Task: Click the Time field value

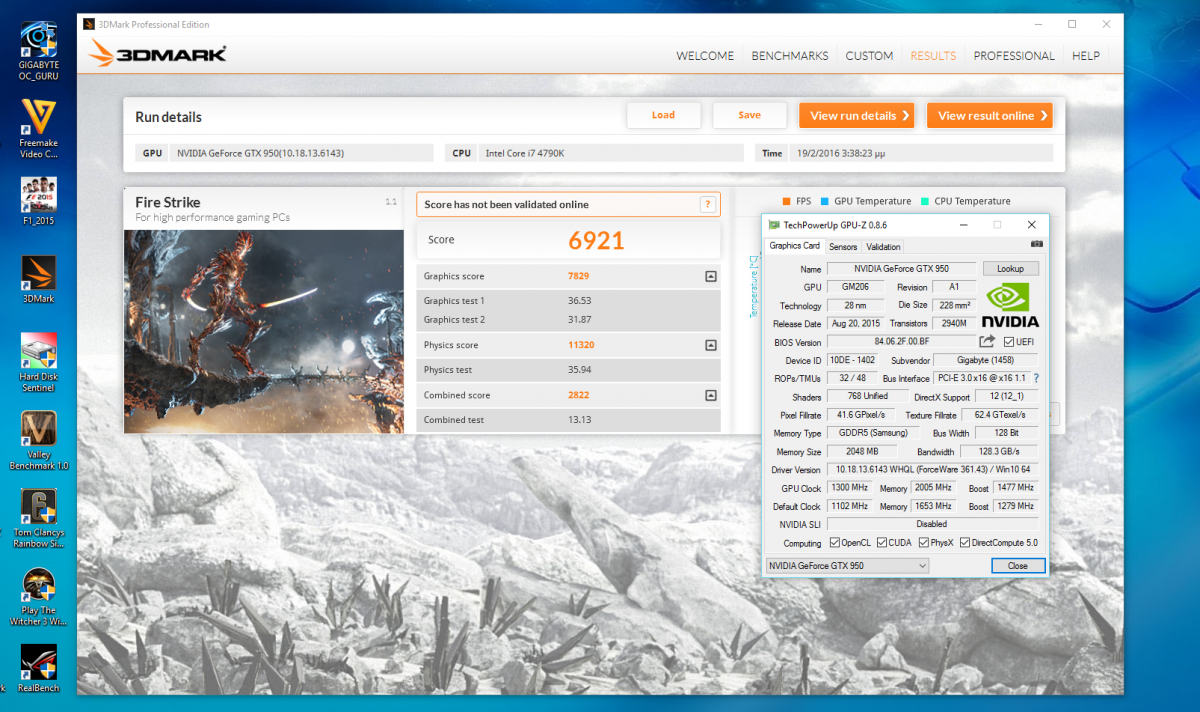Action: (921, 153)
